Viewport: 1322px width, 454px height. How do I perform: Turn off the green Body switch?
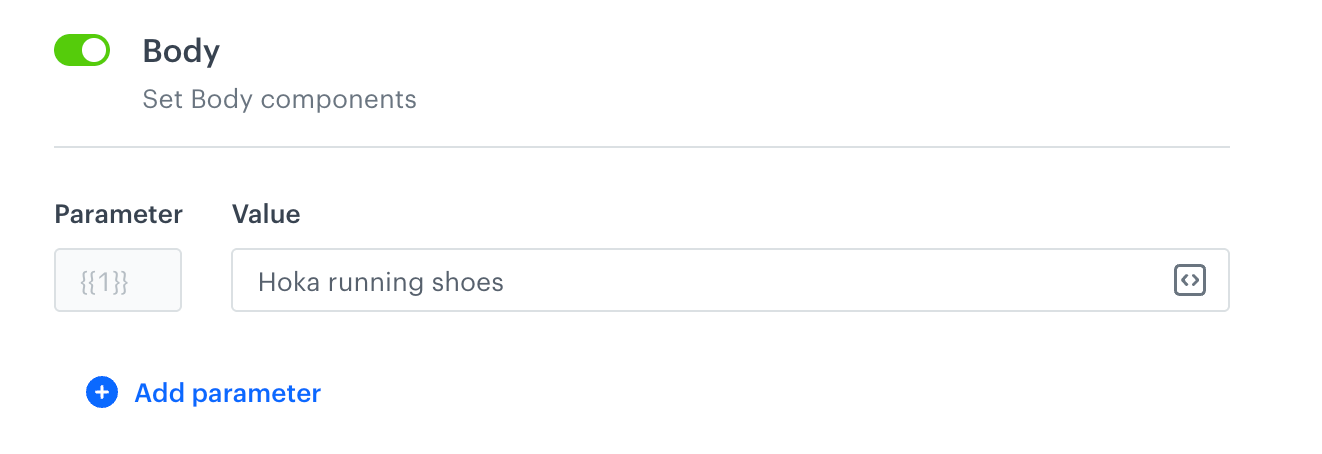click(82, 51)
